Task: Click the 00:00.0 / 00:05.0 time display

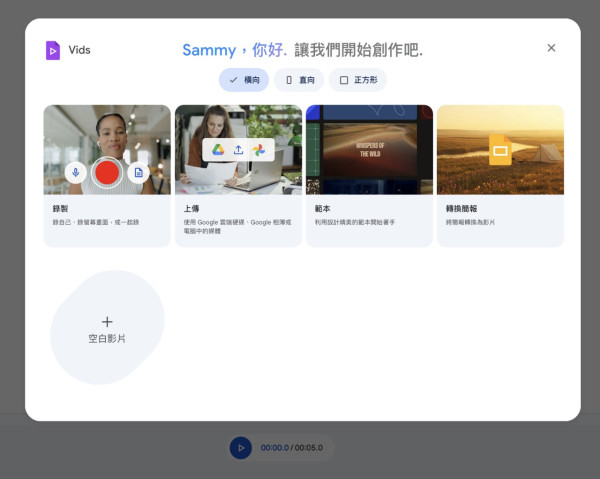Action: pyautogui.click(x=292, y=448)
